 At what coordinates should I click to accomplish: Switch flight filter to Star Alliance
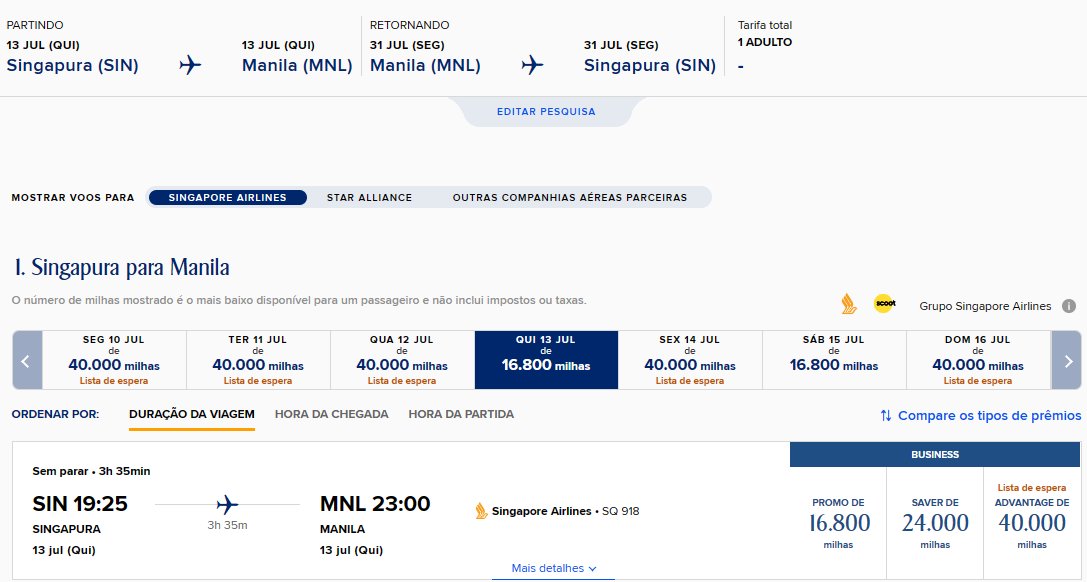pyautogui.click(x=369, y=197)
